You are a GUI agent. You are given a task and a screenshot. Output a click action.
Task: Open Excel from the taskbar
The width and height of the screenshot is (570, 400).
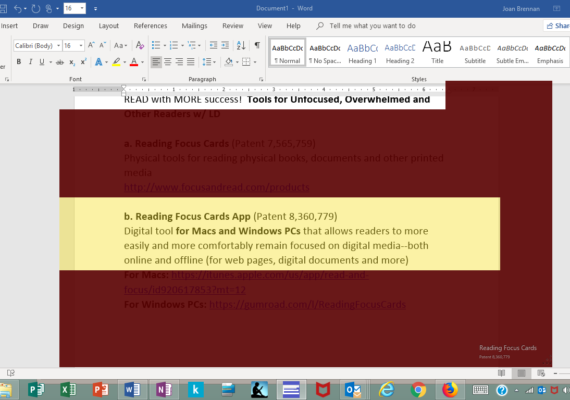(68, 390)
